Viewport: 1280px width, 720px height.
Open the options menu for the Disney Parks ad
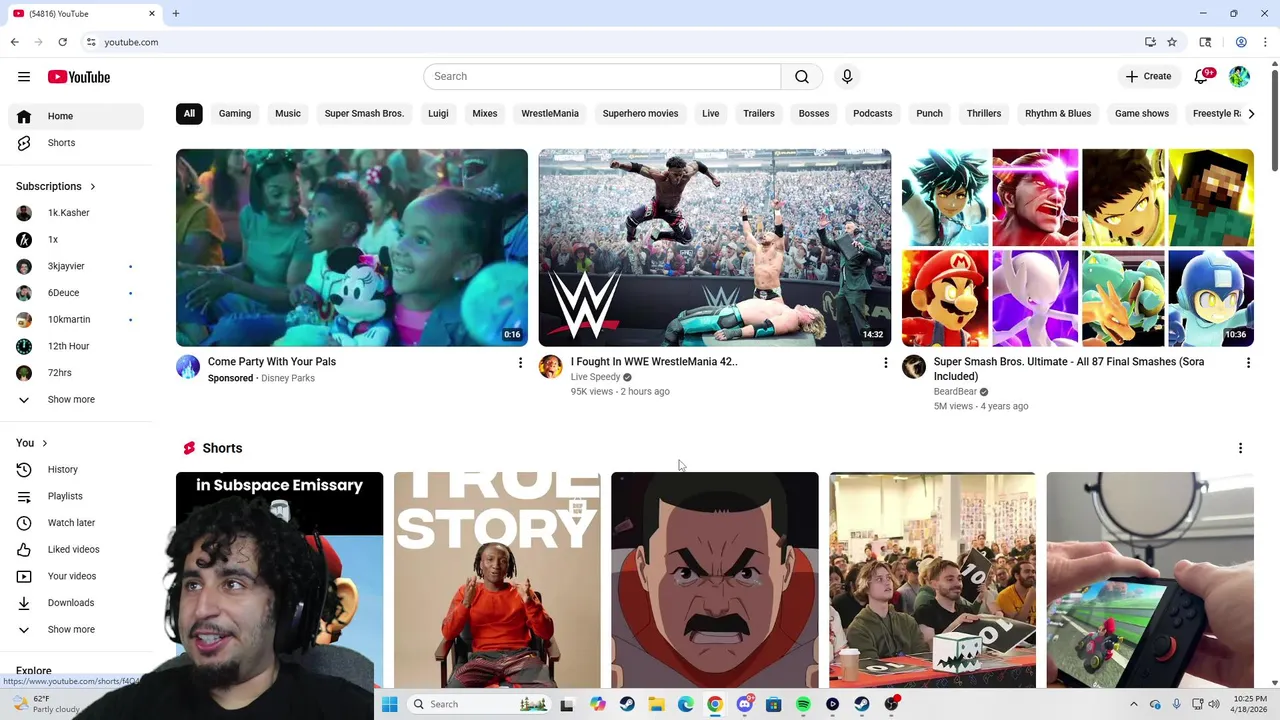coord(520,362)
